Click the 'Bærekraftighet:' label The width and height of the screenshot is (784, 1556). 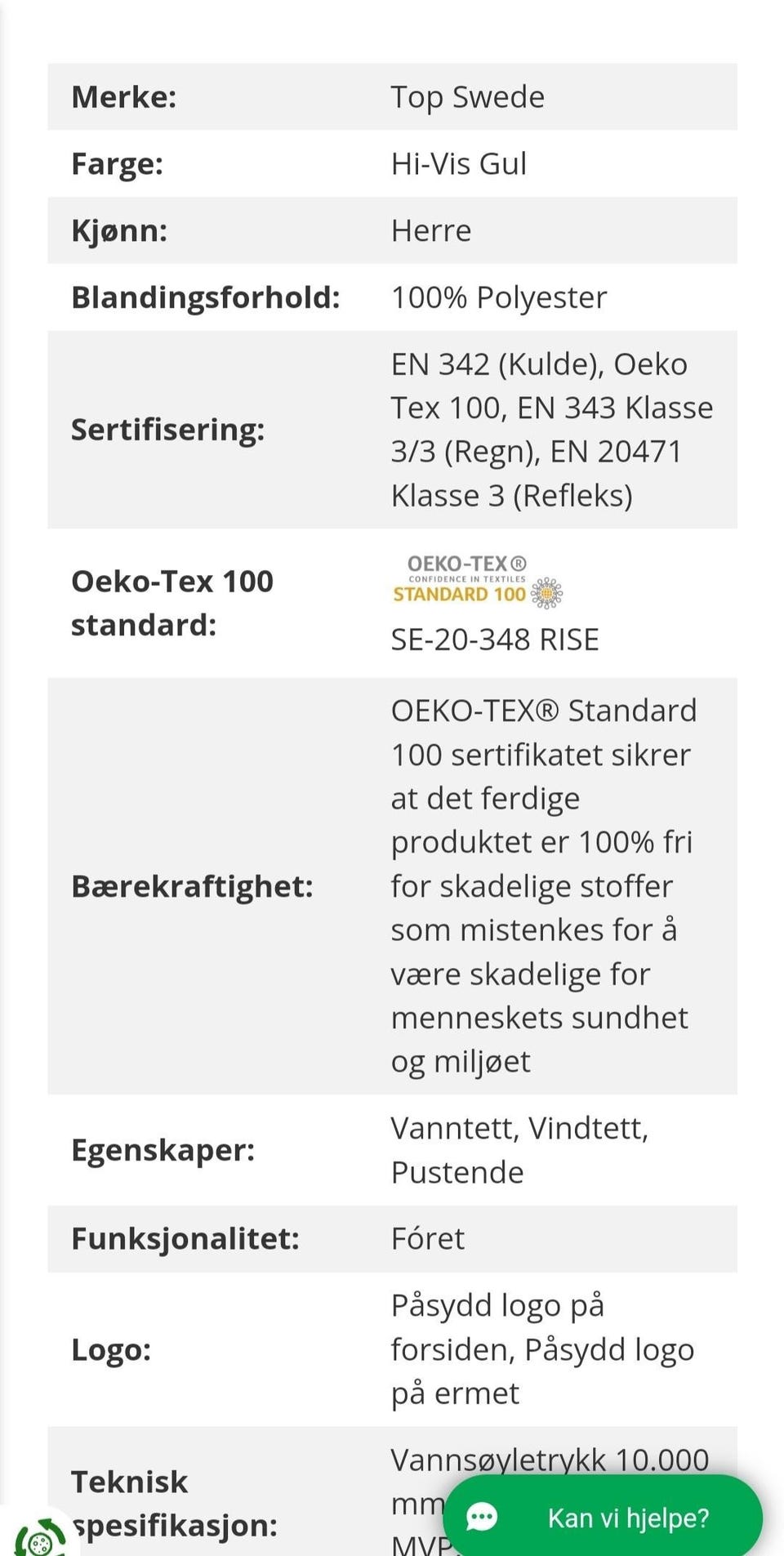coord(193,886)
